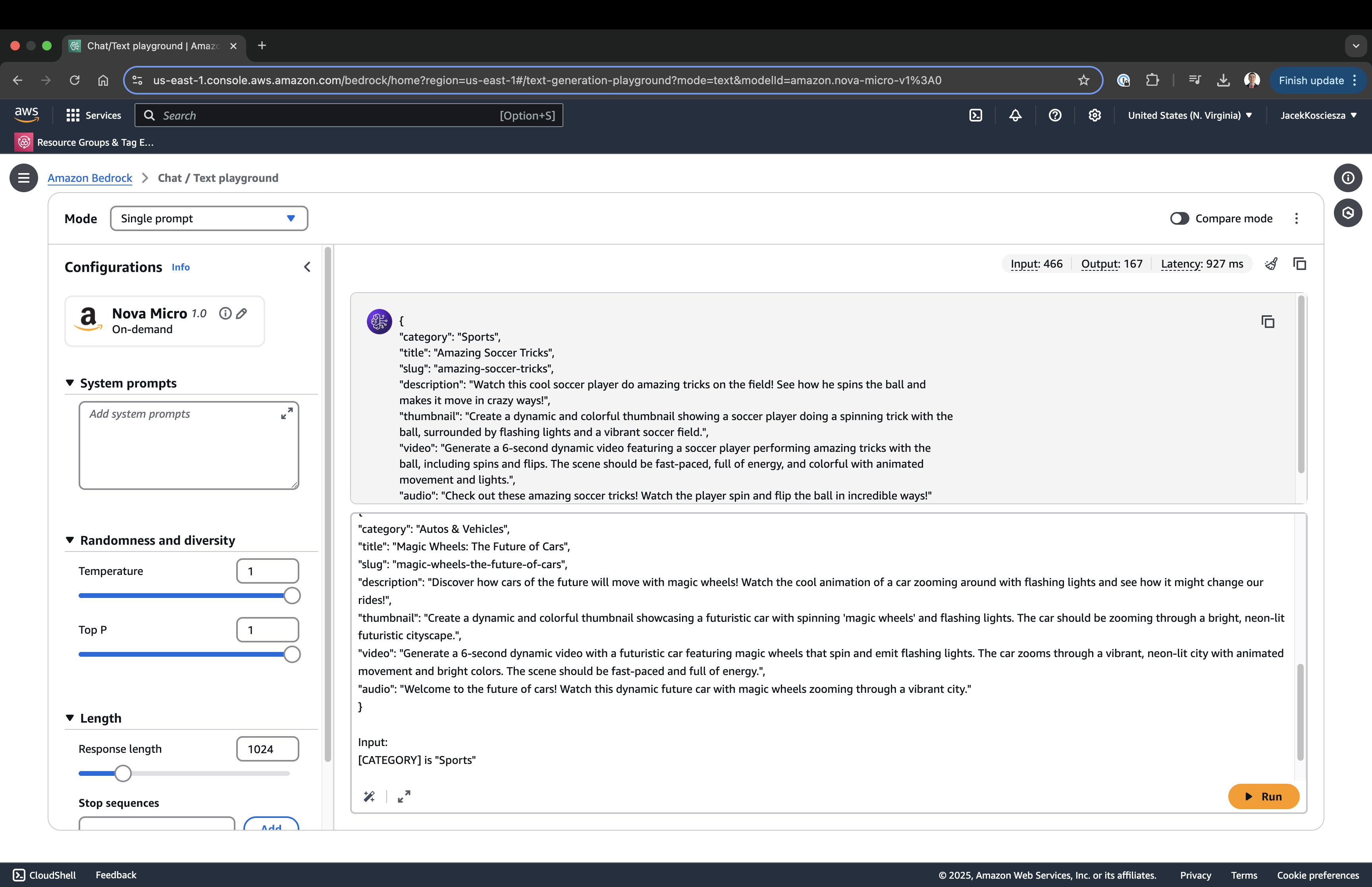The width and height of the screenshot is (1372, 887).
Task: Expand the prompt editor to full view
Action: (x=404, y=796)
